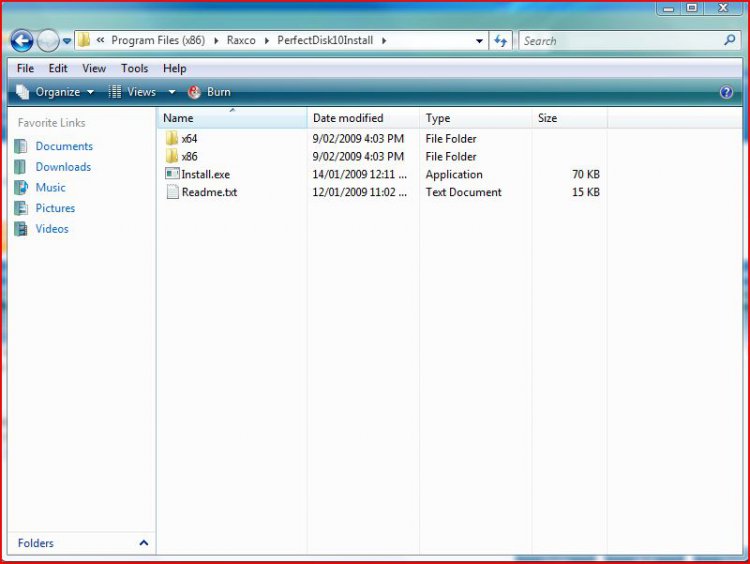Screen dimensions: 750x564
Task: Refresh the folder view
Action: [500, 41]
